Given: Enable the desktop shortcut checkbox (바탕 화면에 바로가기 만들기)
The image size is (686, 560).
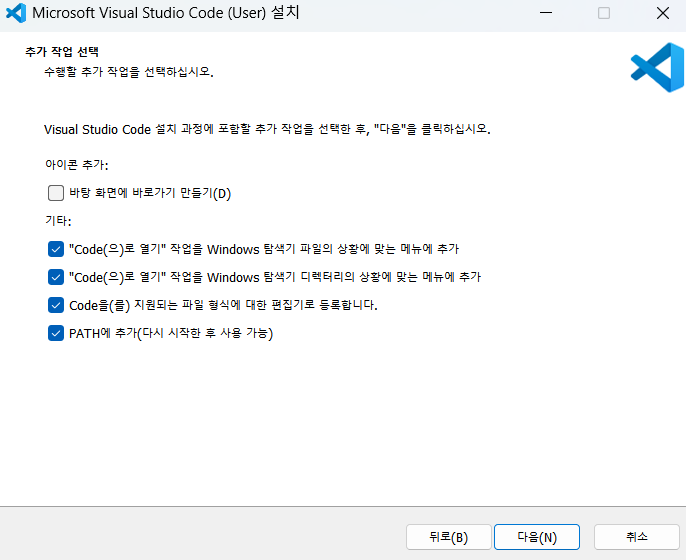Looking at the screenshot, I should click(56, 193).
